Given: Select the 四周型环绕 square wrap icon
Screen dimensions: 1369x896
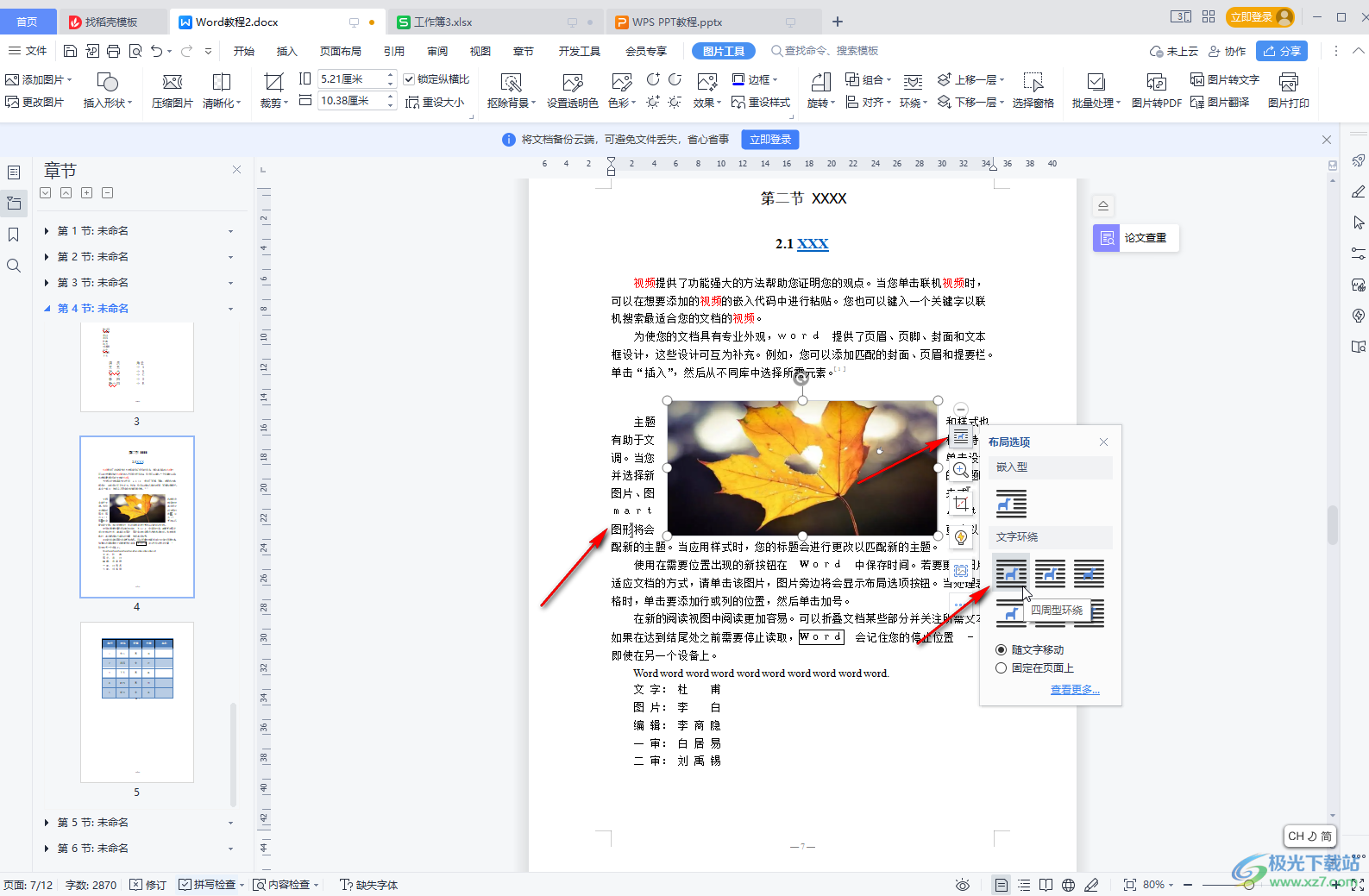Looking at the screenshot, I should 1011,573.
